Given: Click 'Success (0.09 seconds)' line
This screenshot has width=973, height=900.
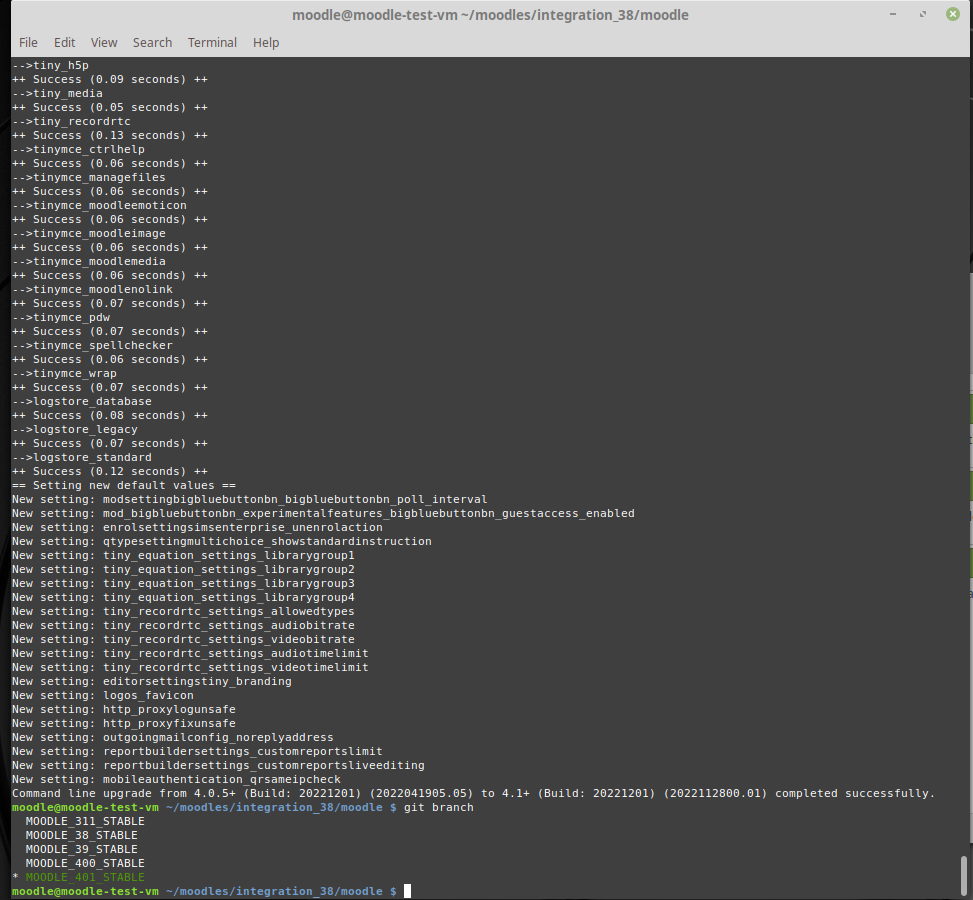Looking at the screenshot, I should (110, 79).
